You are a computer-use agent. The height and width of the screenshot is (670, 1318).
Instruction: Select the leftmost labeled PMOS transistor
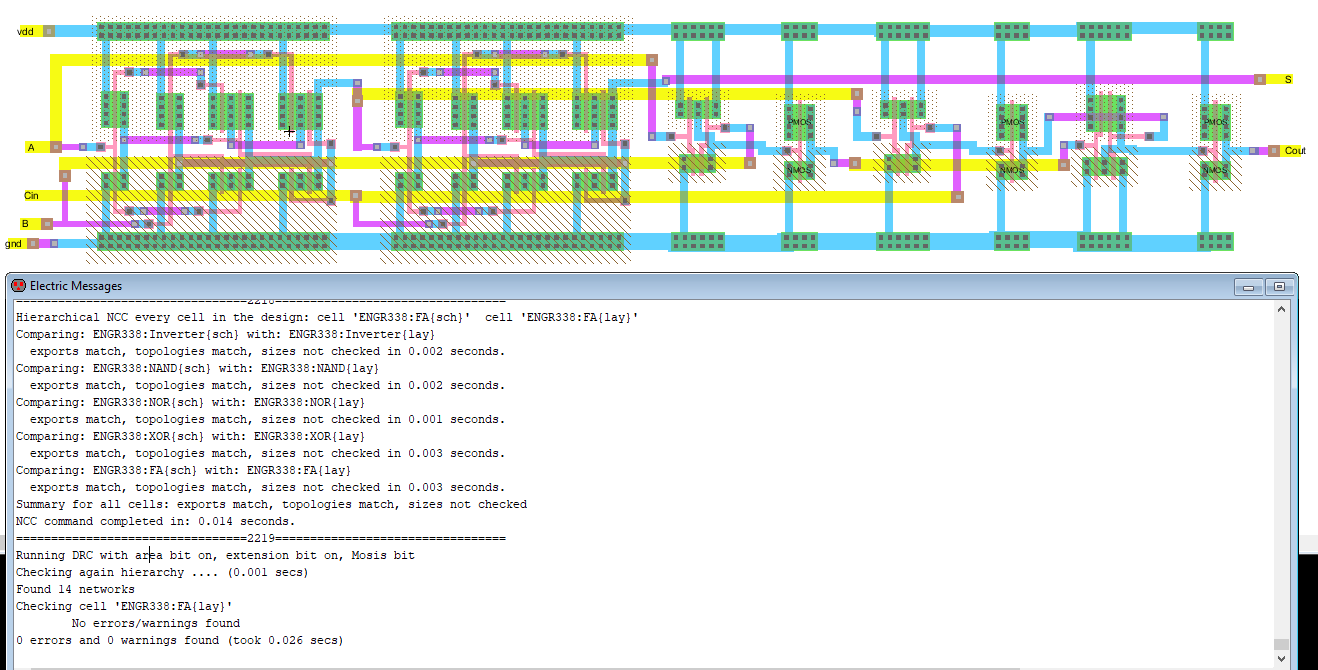(799, 122)
